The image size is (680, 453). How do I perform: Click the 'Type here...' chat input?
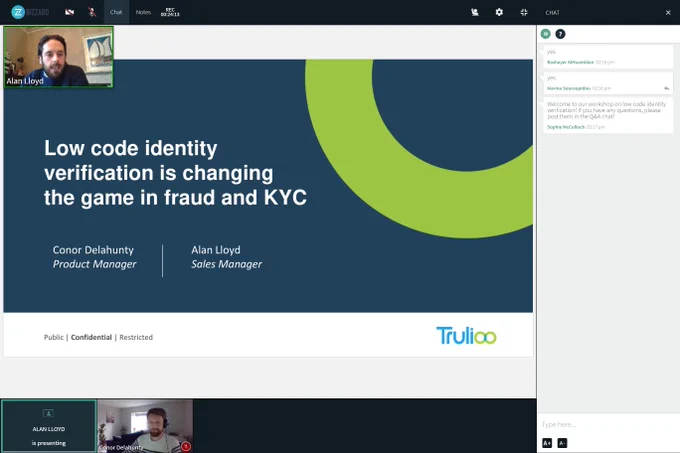(x=608, y=424)
